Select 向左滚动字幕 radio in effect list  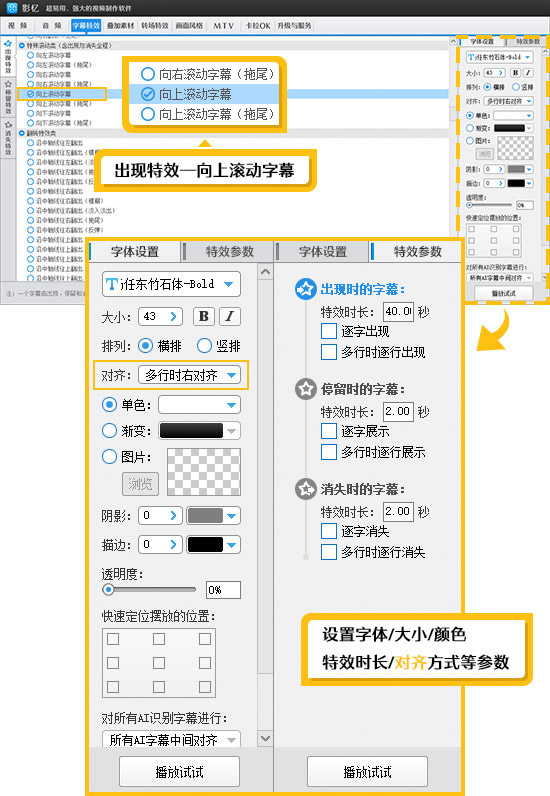30,55
